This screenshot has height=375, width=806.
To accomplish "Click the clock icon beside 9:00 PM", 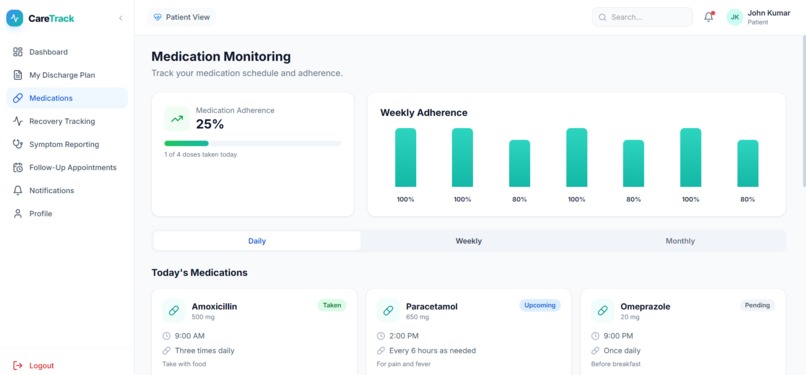I will click(595, 336).
